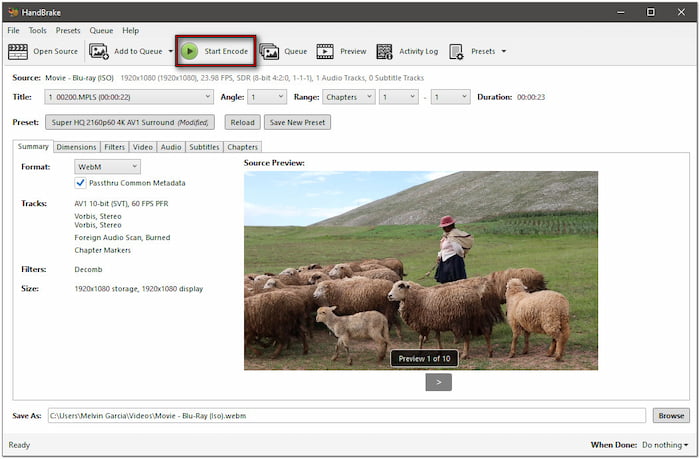Click the next preview arrow button
This screenshot has height=459, width=700.
click(x=438, y=382)
